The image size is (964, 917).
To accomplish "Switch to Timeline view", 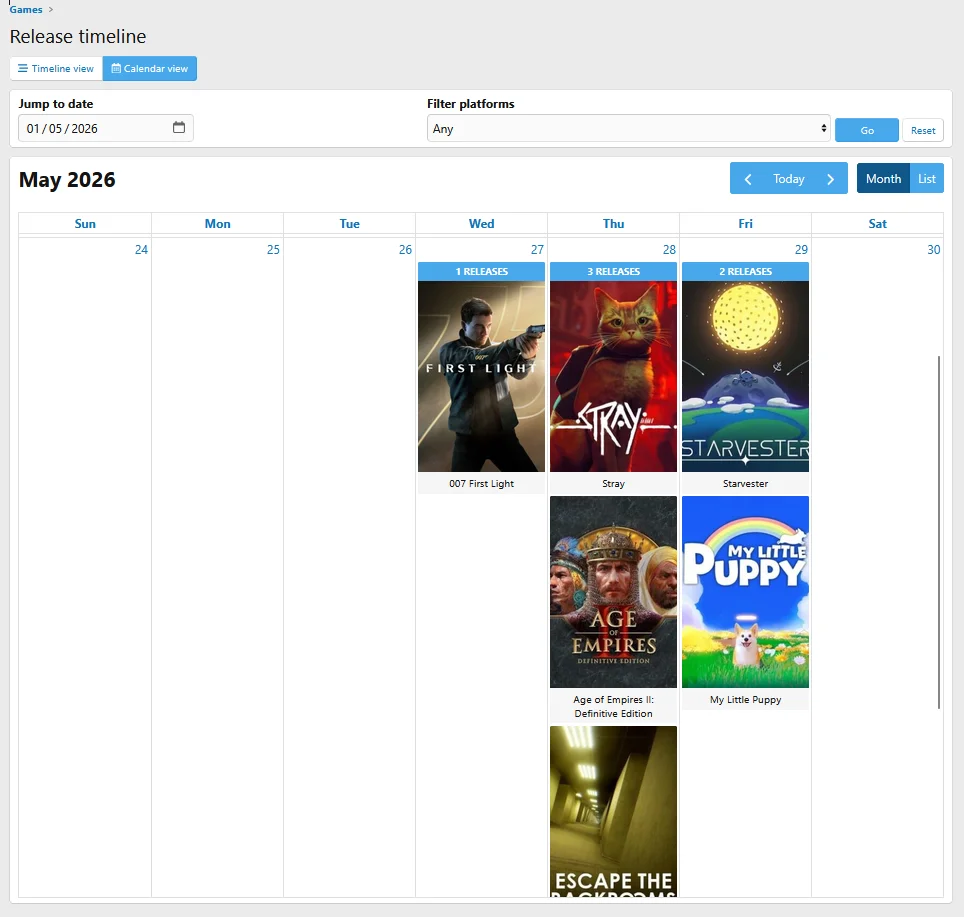I will tap(56, 68).
